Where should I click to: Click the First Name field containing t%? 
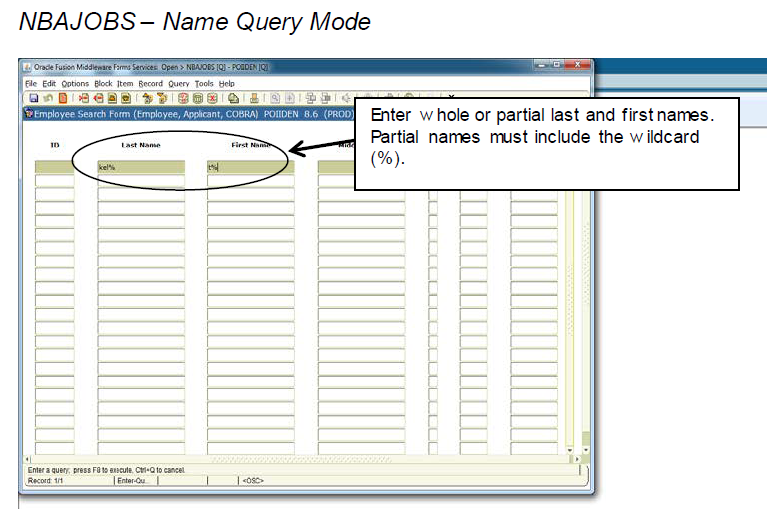click(250, 167)
